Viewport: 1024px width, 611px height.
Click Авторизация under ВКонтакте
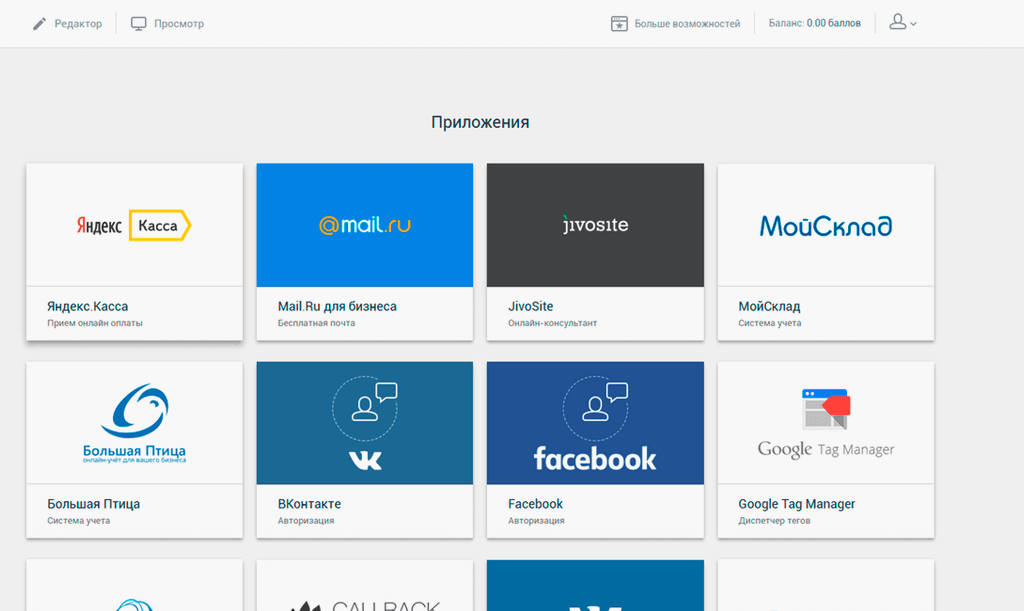(306, 521)
